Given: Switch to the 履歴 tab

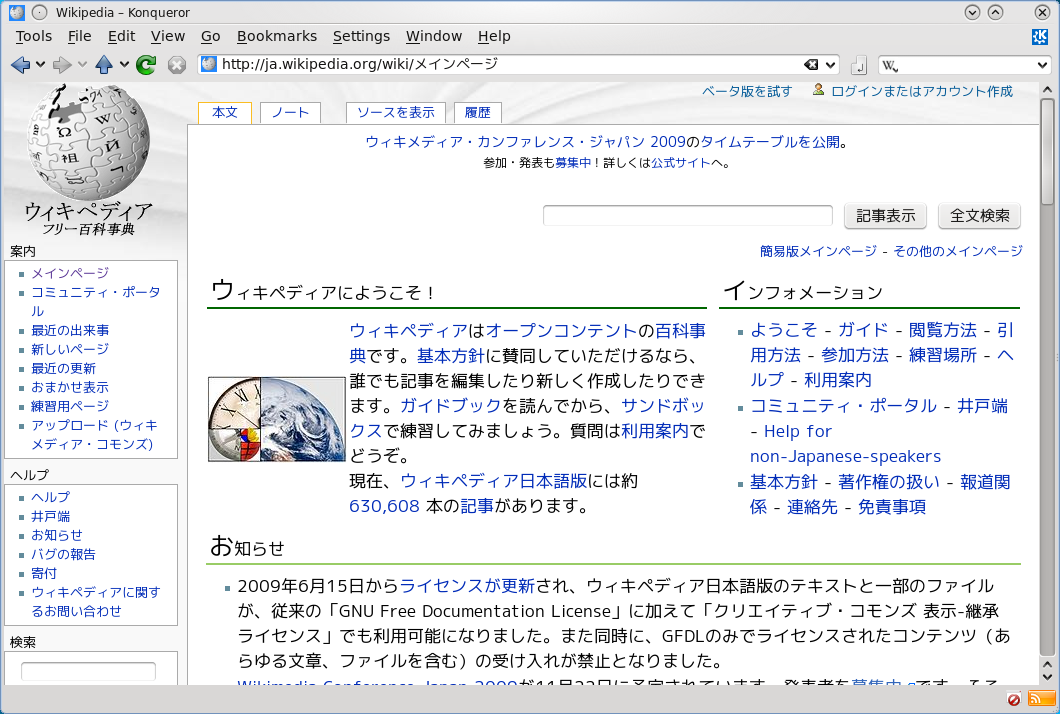Looking at the screenshot, I should tap(477, 113).
